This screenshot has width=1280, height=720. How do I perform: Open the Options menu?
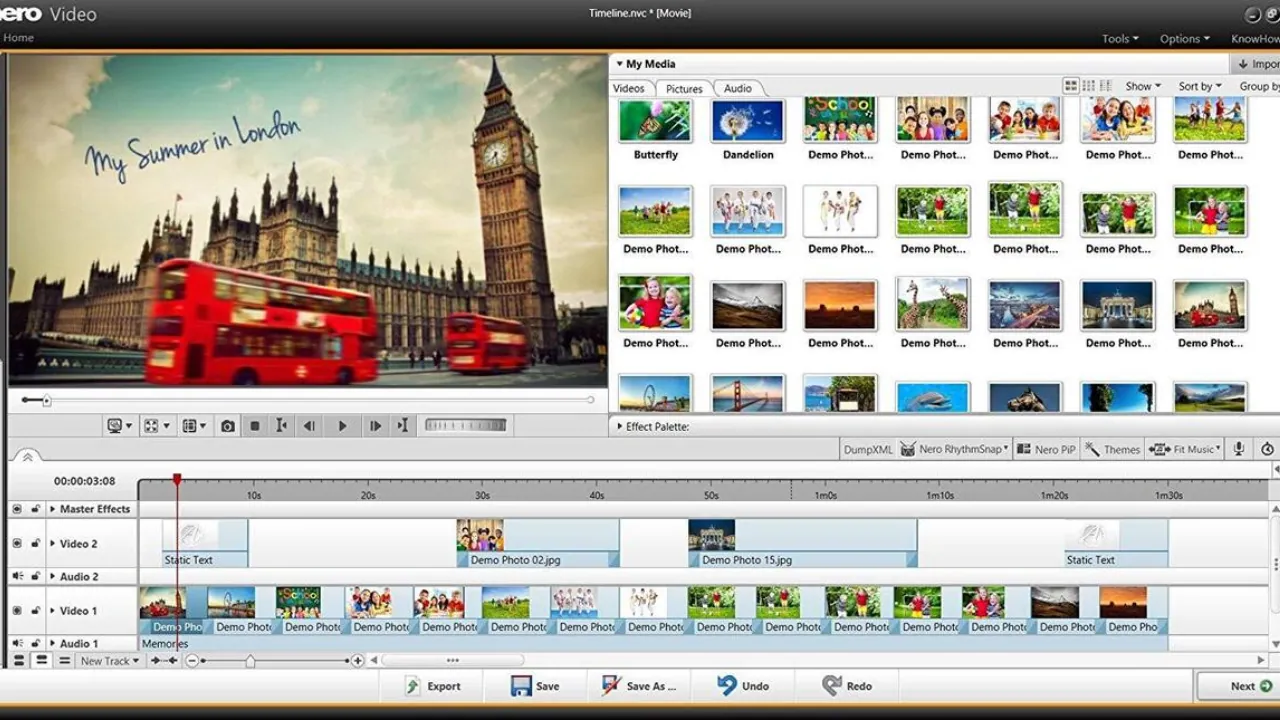point(1185,39)
